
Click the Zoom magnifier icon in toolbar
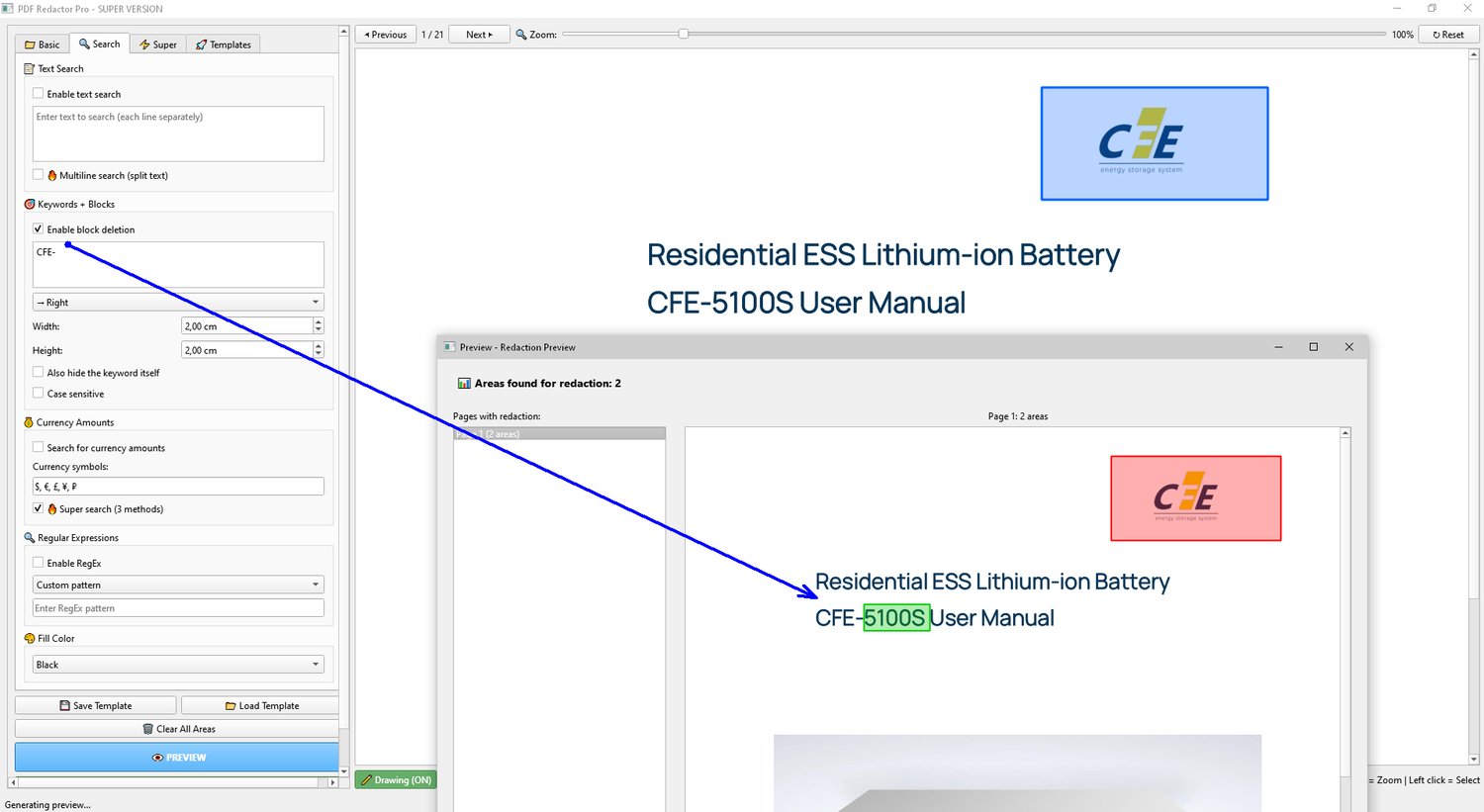[x=521, y=35]
